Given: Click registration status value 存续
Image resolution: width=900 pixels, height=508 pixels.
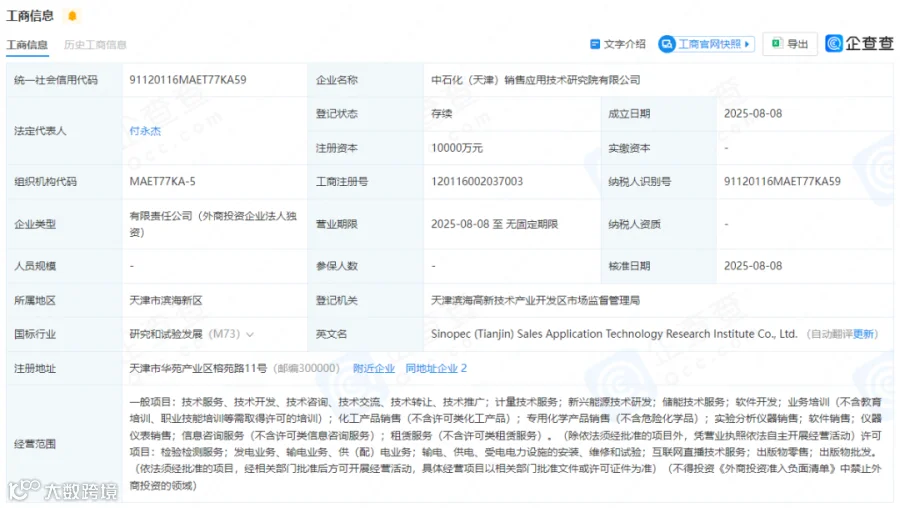Looking at the screenshot, I should point(441,114).
